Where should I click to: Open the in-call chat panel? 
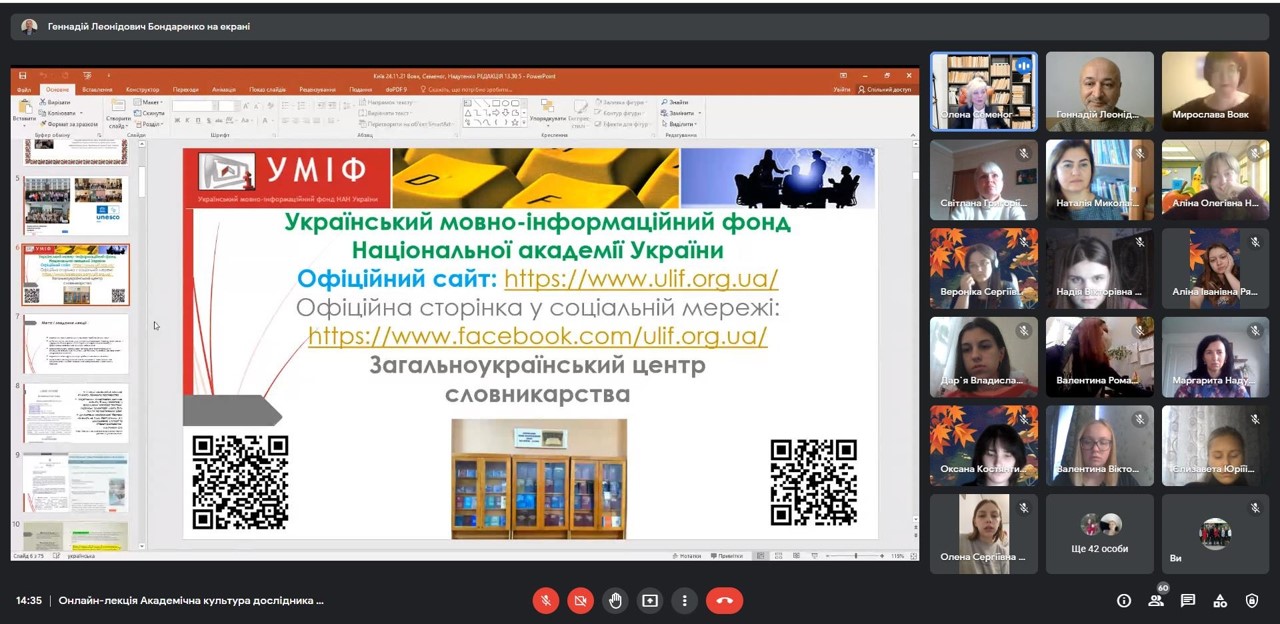pyautogui.click(x=1188, y=600)
